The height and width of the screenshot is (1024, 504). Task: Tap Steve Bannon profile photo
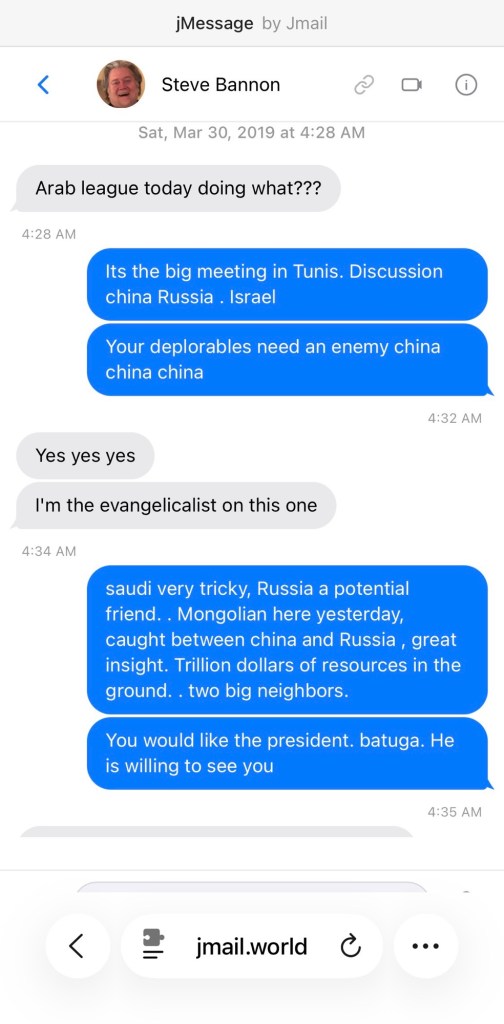121,84
